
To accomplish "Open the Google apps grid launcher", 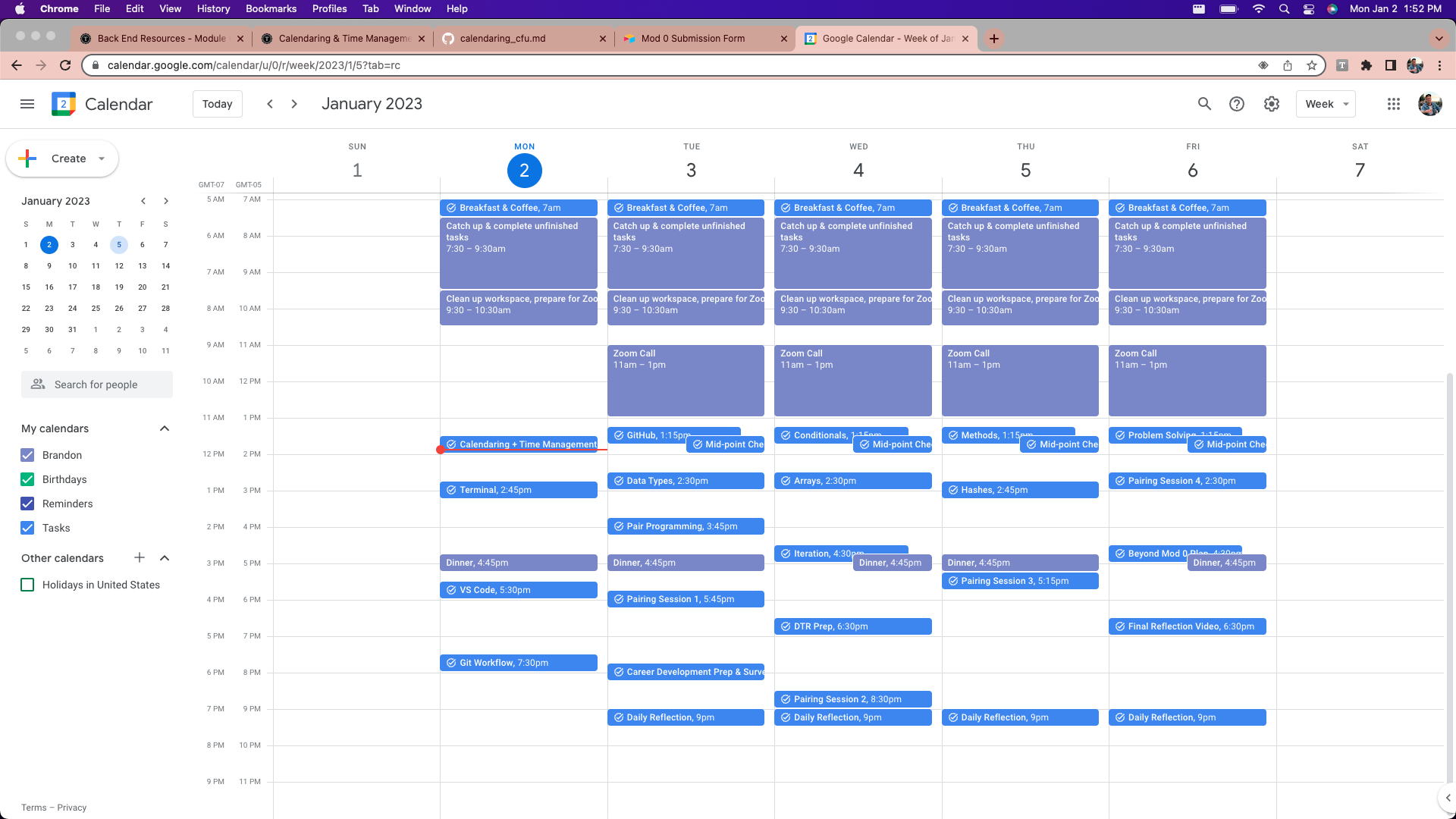I will click(1393, 104).
